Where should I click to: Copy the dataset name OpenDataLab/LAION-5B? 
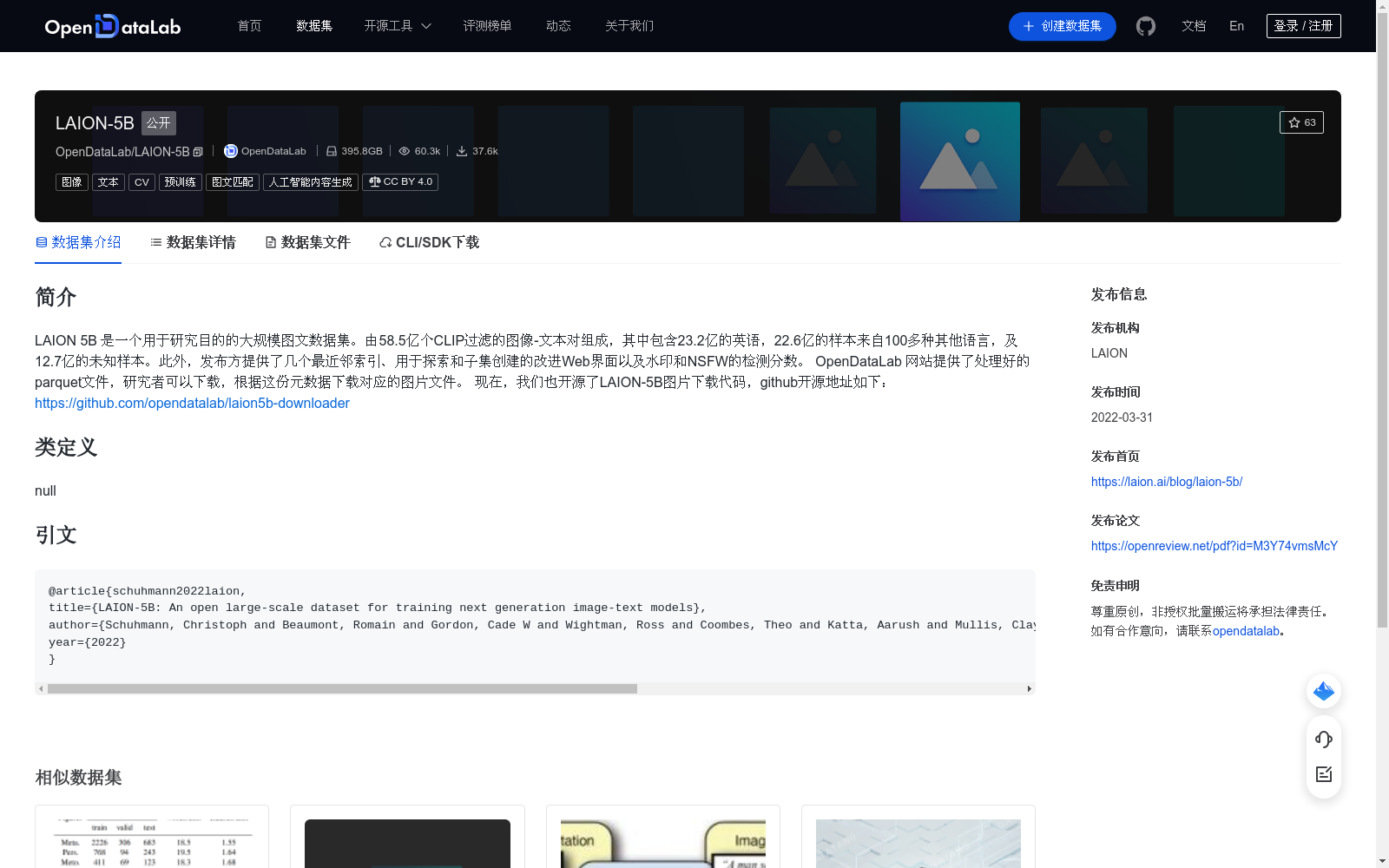tap(198, 151)
